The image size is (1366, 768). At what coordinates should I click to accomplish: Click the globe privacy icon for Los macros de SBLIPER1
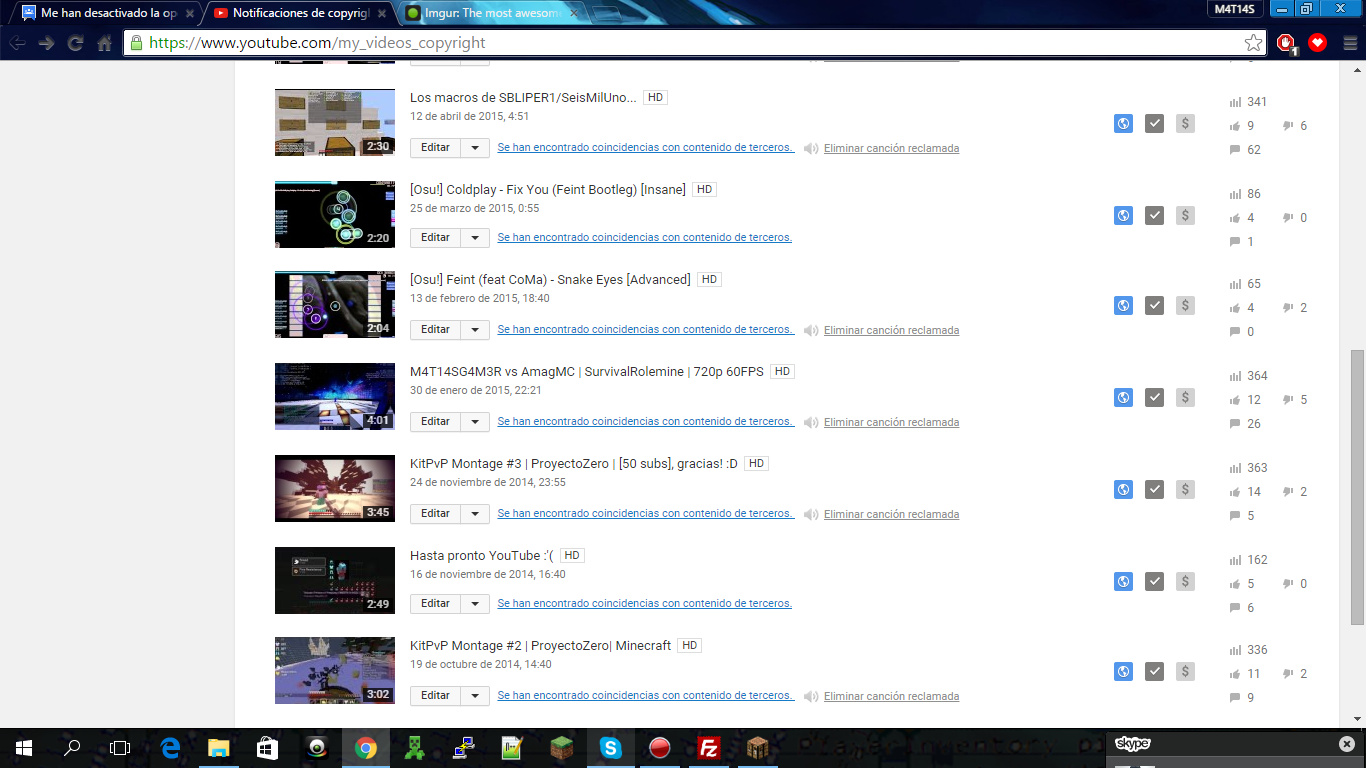[1123, 124]
